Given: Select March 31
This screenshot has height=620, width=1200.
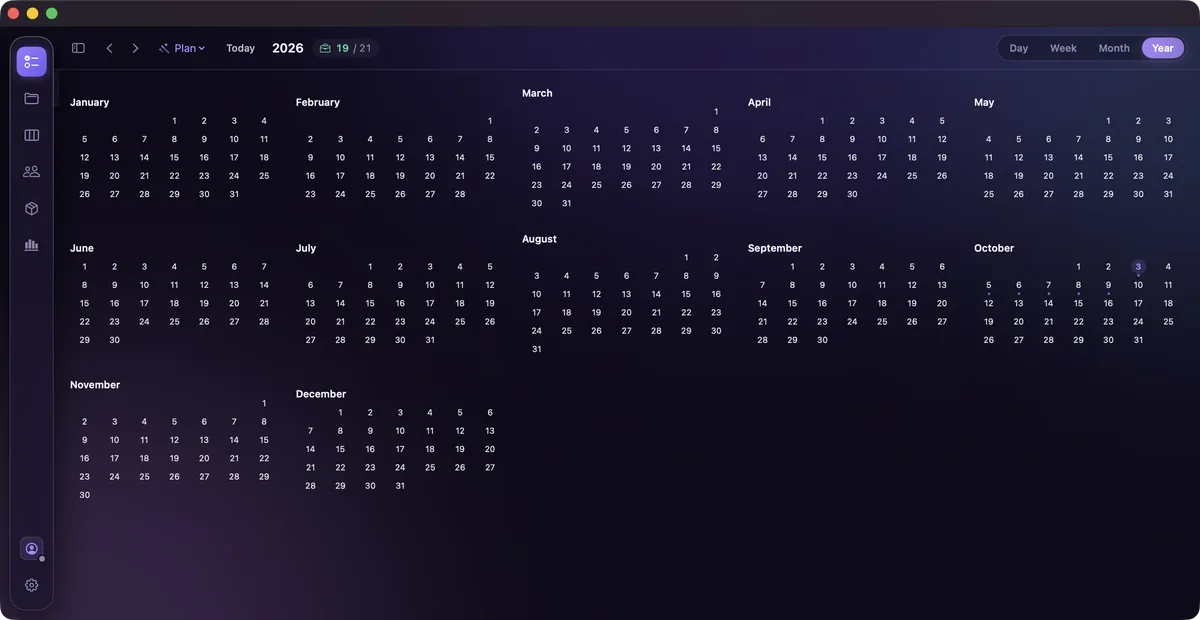Looking at the screenshot, I should click(566, 203).
